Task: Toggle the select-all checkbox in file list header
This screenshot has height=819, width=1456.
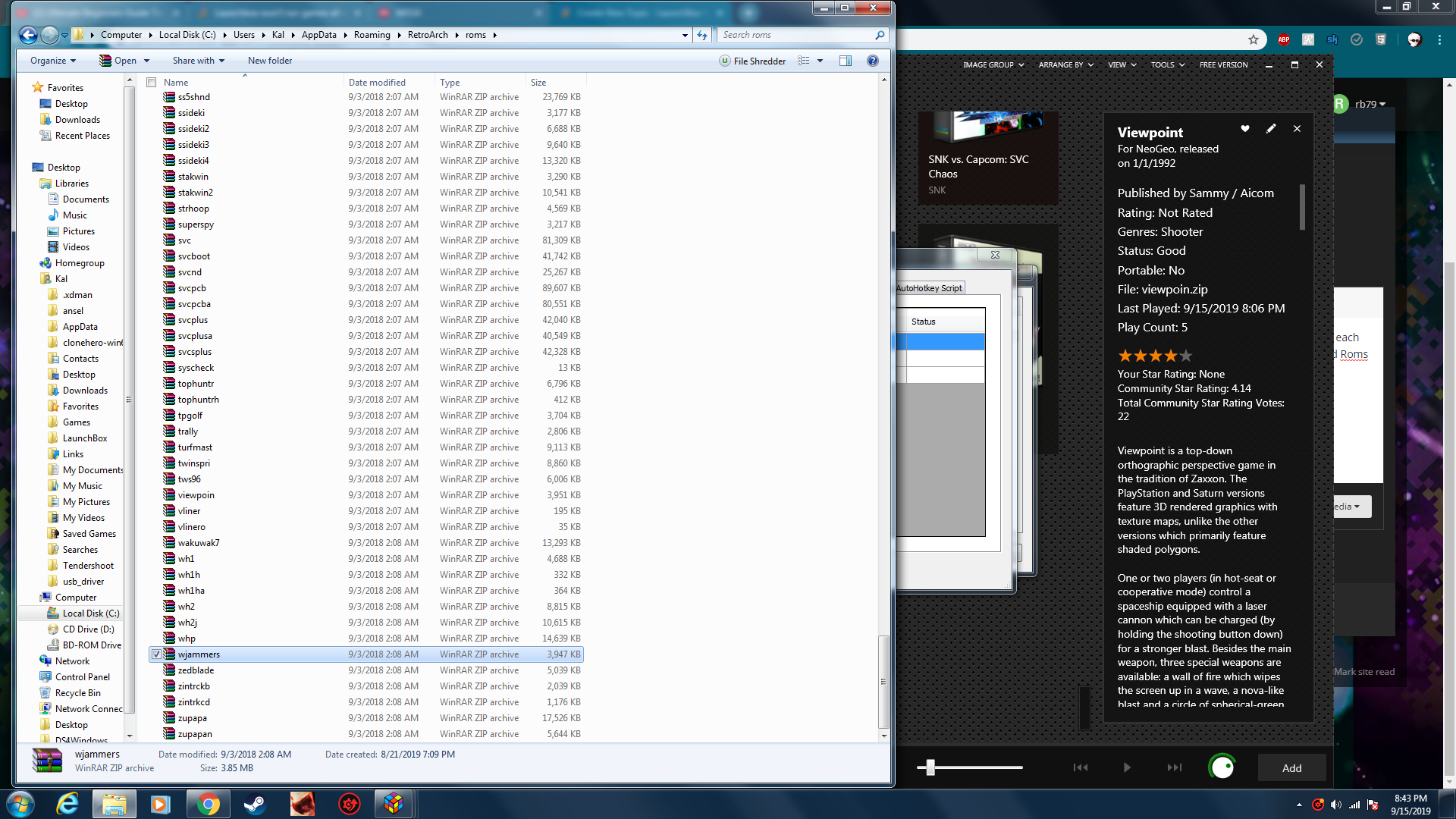Action: tap(151, 82)
